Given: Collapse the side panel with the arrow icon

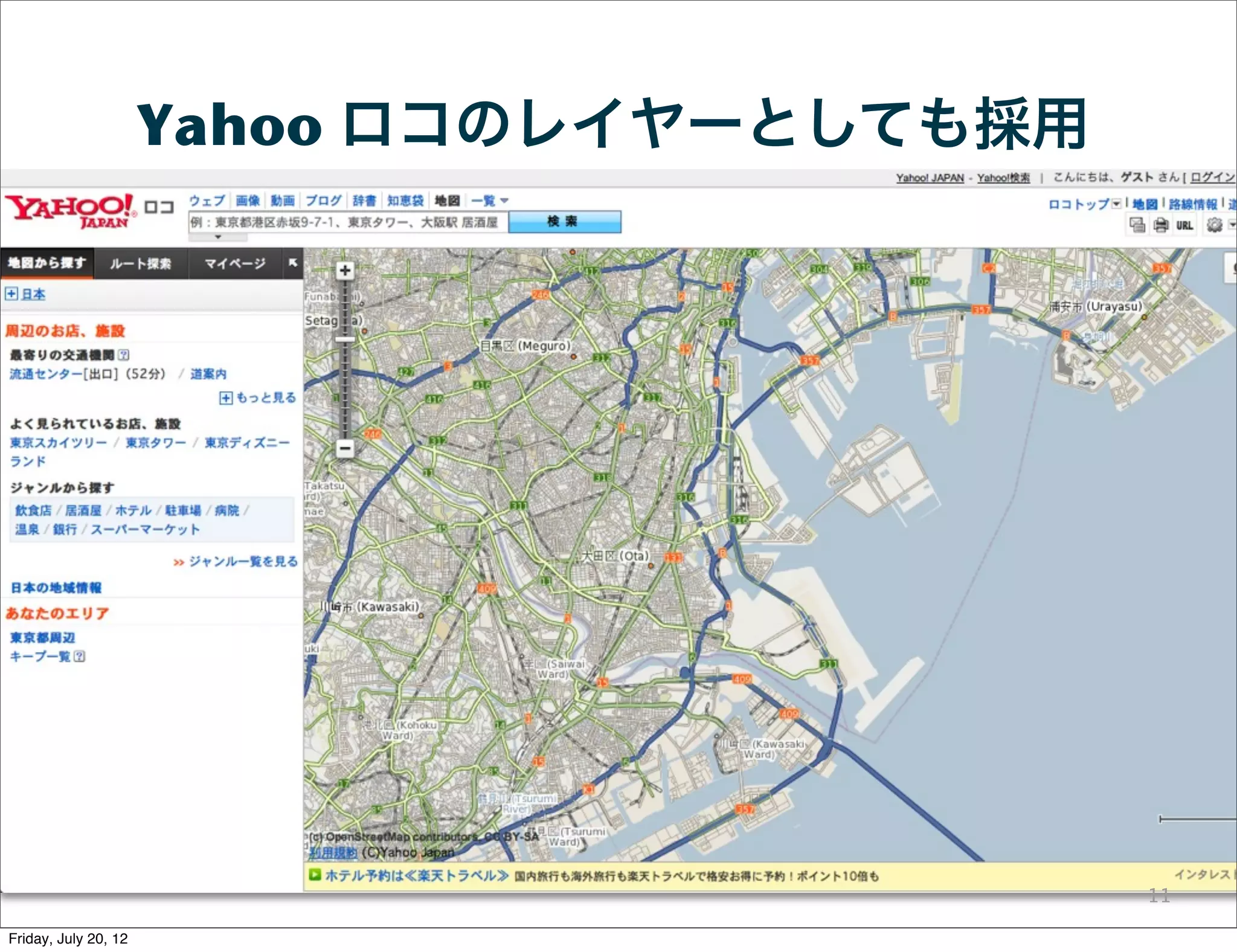Looking at the screenshot, I should (x=293, y=263).
